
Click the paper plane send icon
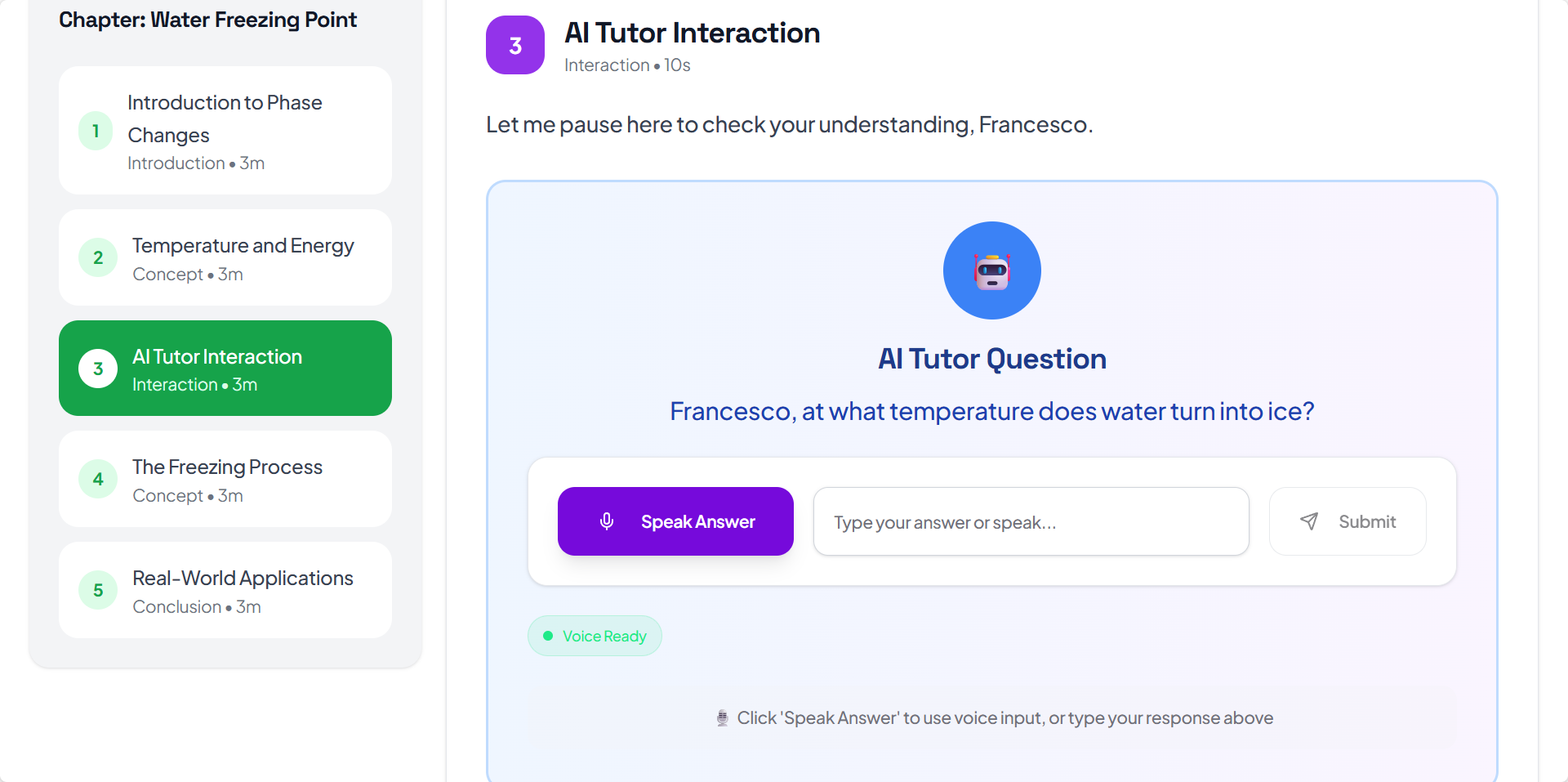[x=1309, y=521]
